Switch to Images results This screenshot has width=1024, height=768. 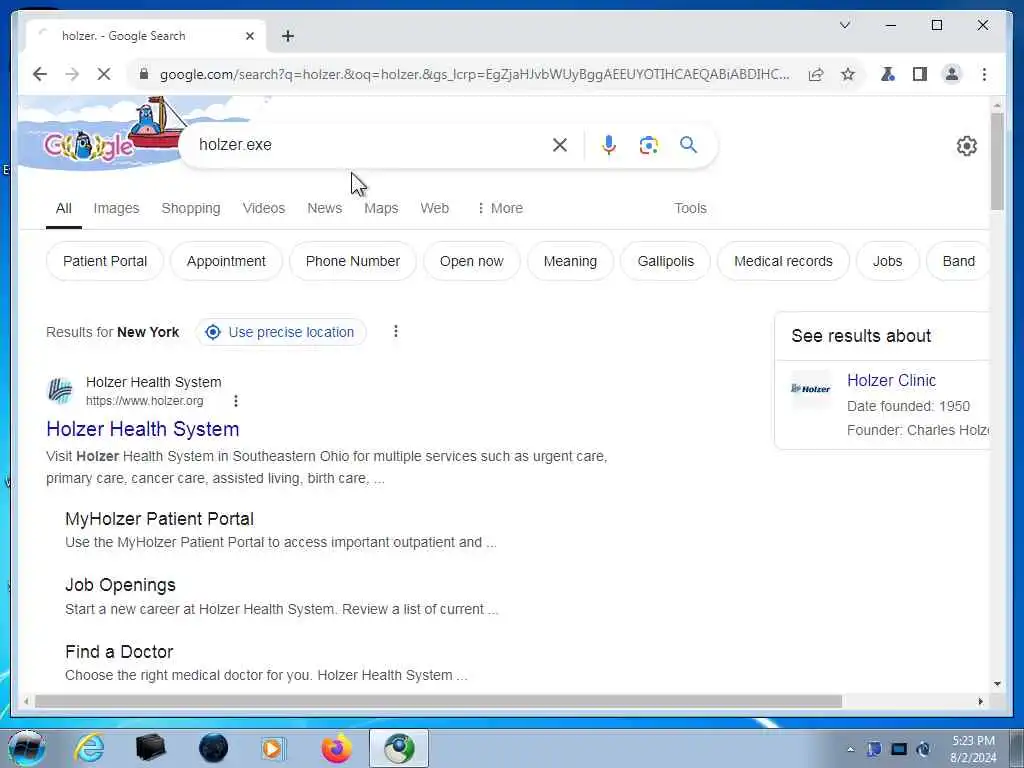116,208
